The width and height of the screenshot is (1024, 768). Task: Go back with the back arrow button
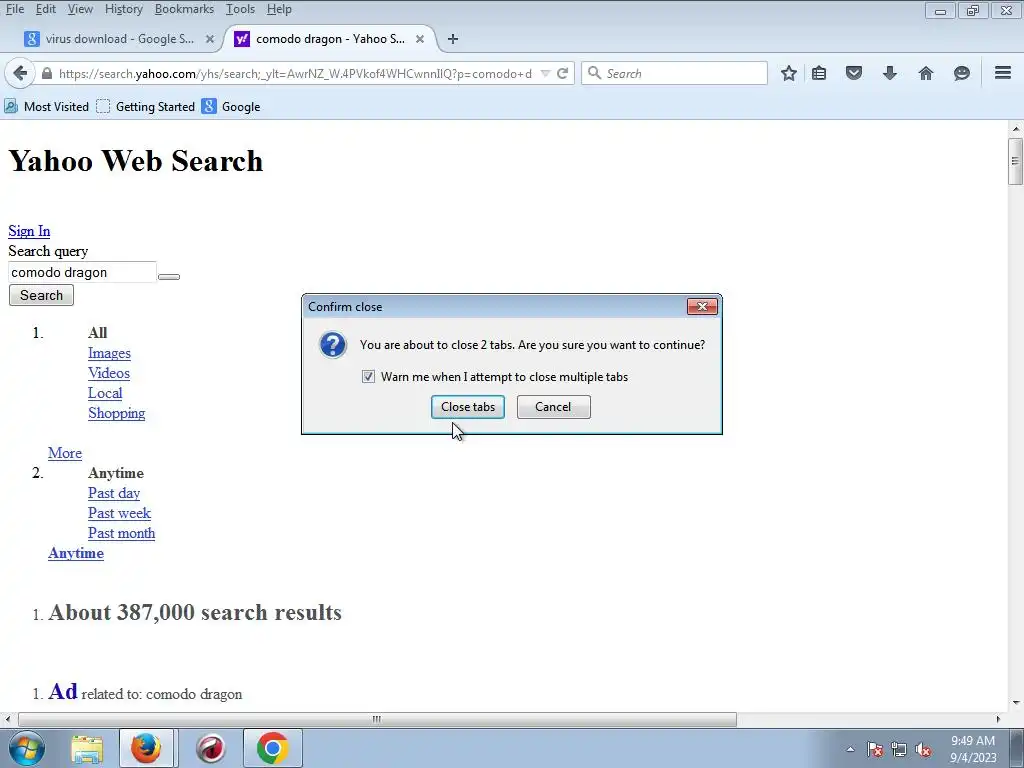click(x=20, y=73)
